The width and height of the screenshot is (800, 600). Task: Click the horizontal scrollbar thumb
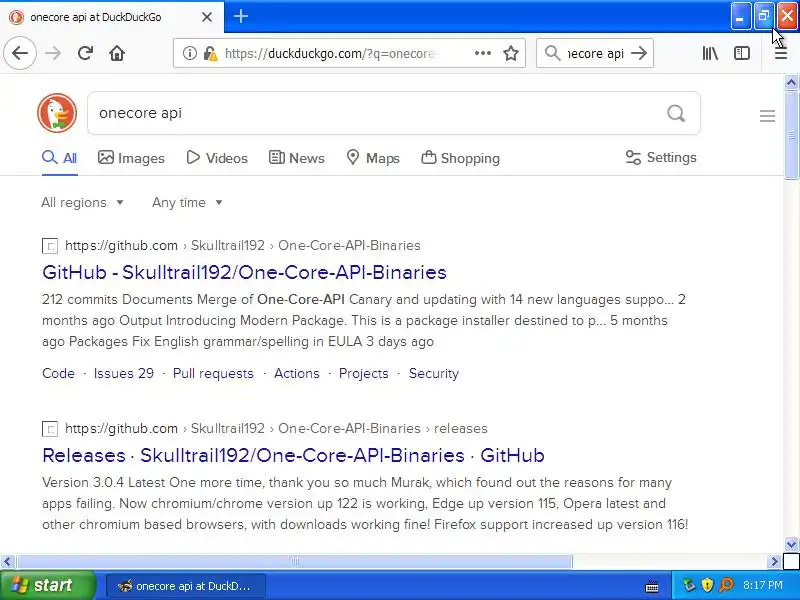(294, 562)
